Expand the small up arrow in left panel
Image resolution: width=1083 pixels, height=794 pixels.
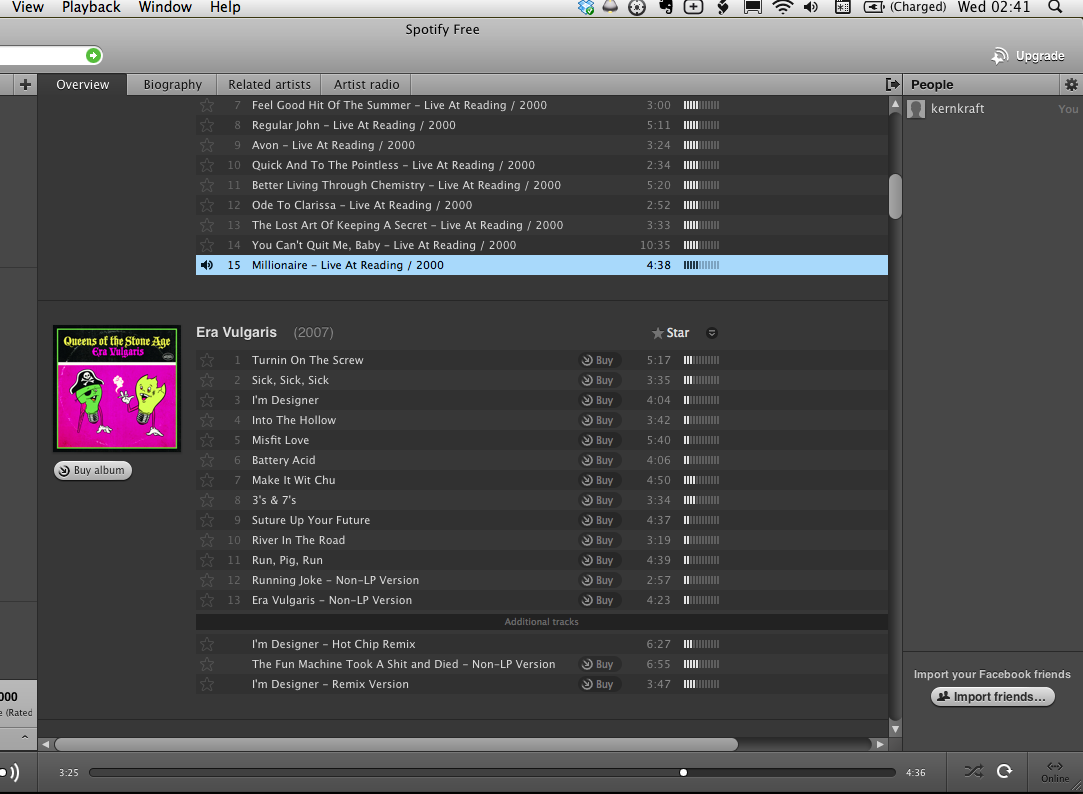coord(25,737)
